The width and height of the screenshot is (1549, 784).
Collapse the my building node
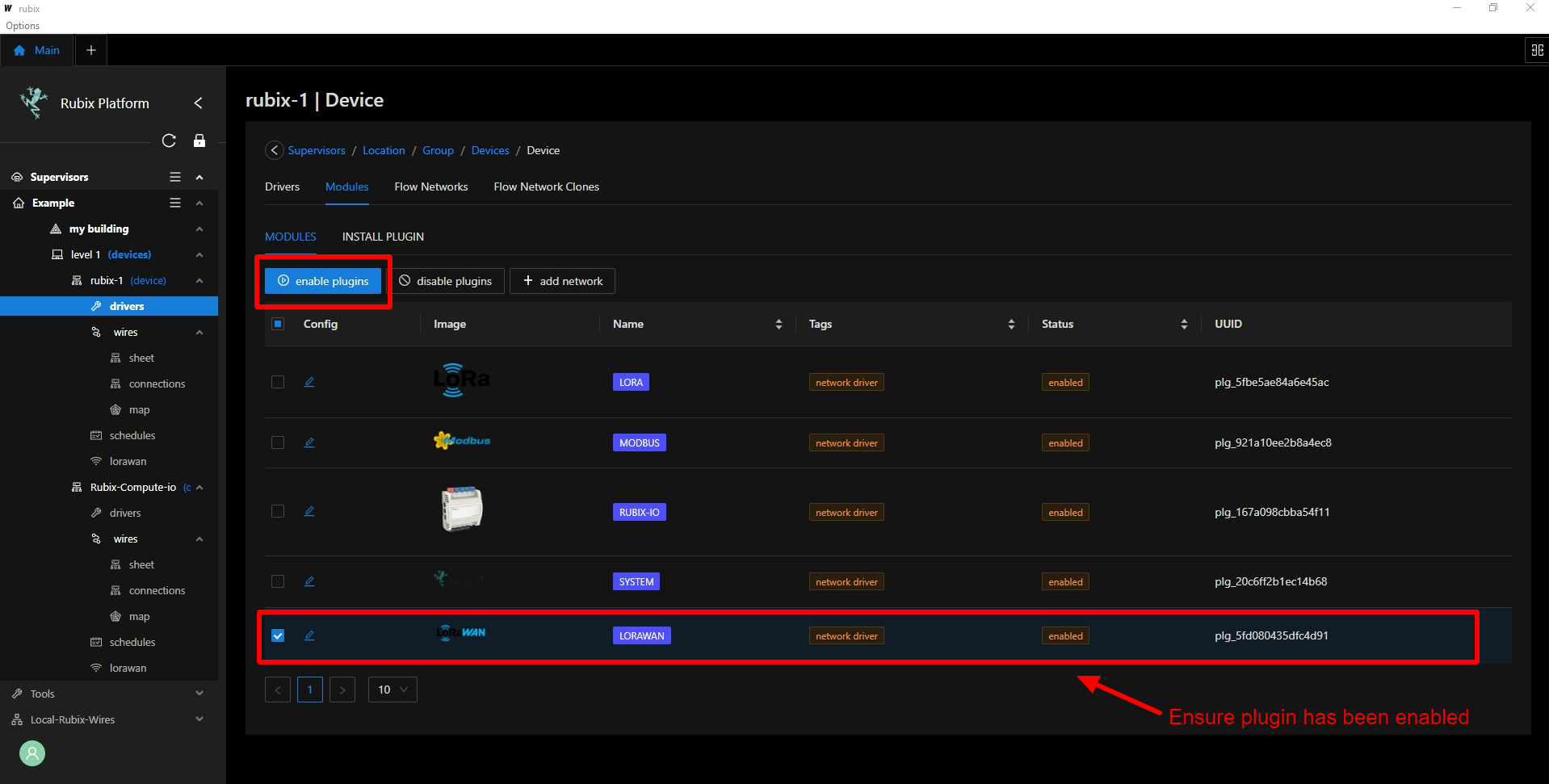pos(199,228)
